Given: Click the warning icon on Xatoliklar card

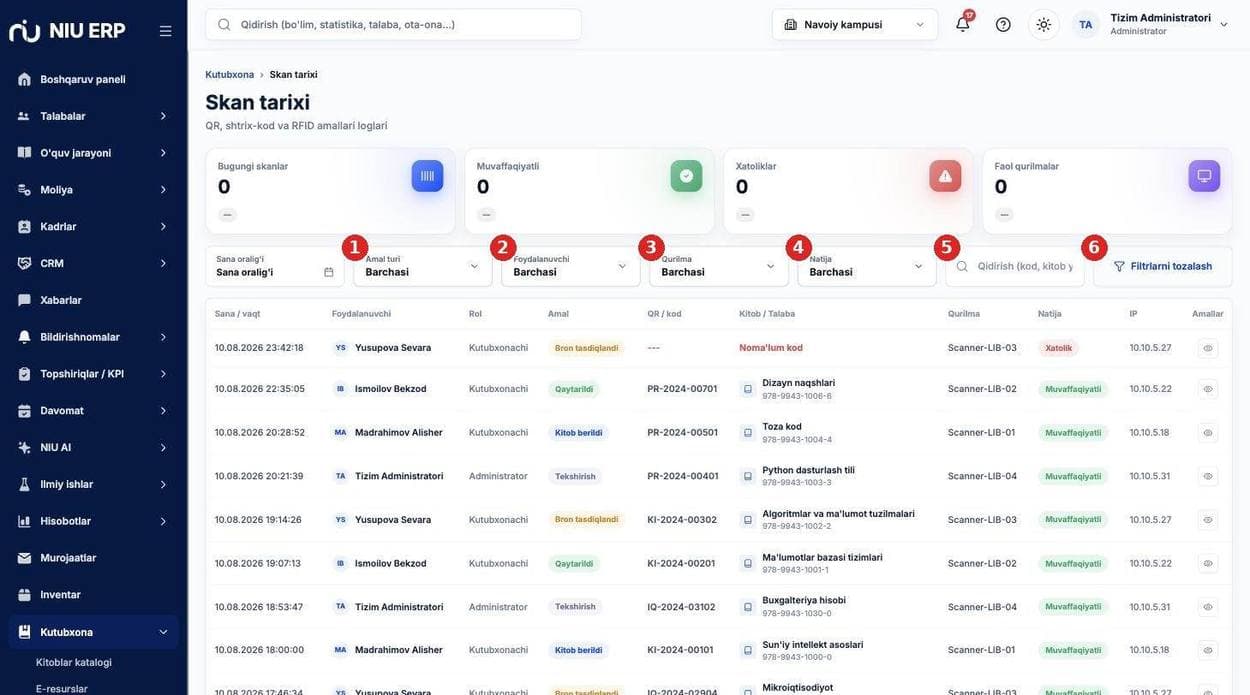Looking at the screenshot, I should click(x=945, y=176).
